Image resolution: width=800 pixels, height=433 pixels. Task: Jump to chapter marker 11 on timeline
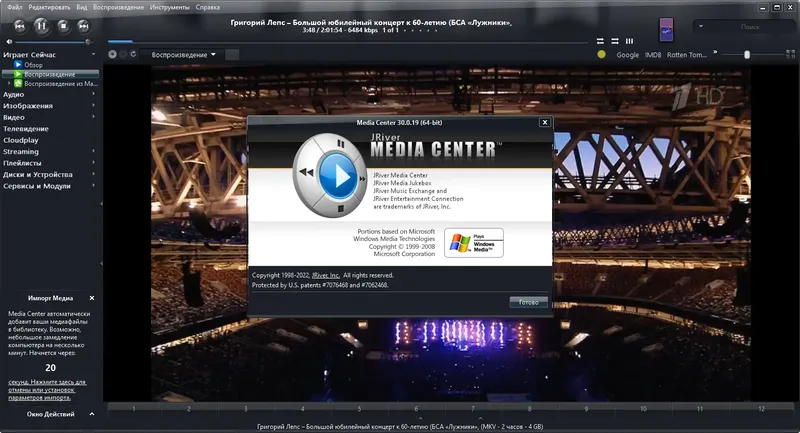700,409
